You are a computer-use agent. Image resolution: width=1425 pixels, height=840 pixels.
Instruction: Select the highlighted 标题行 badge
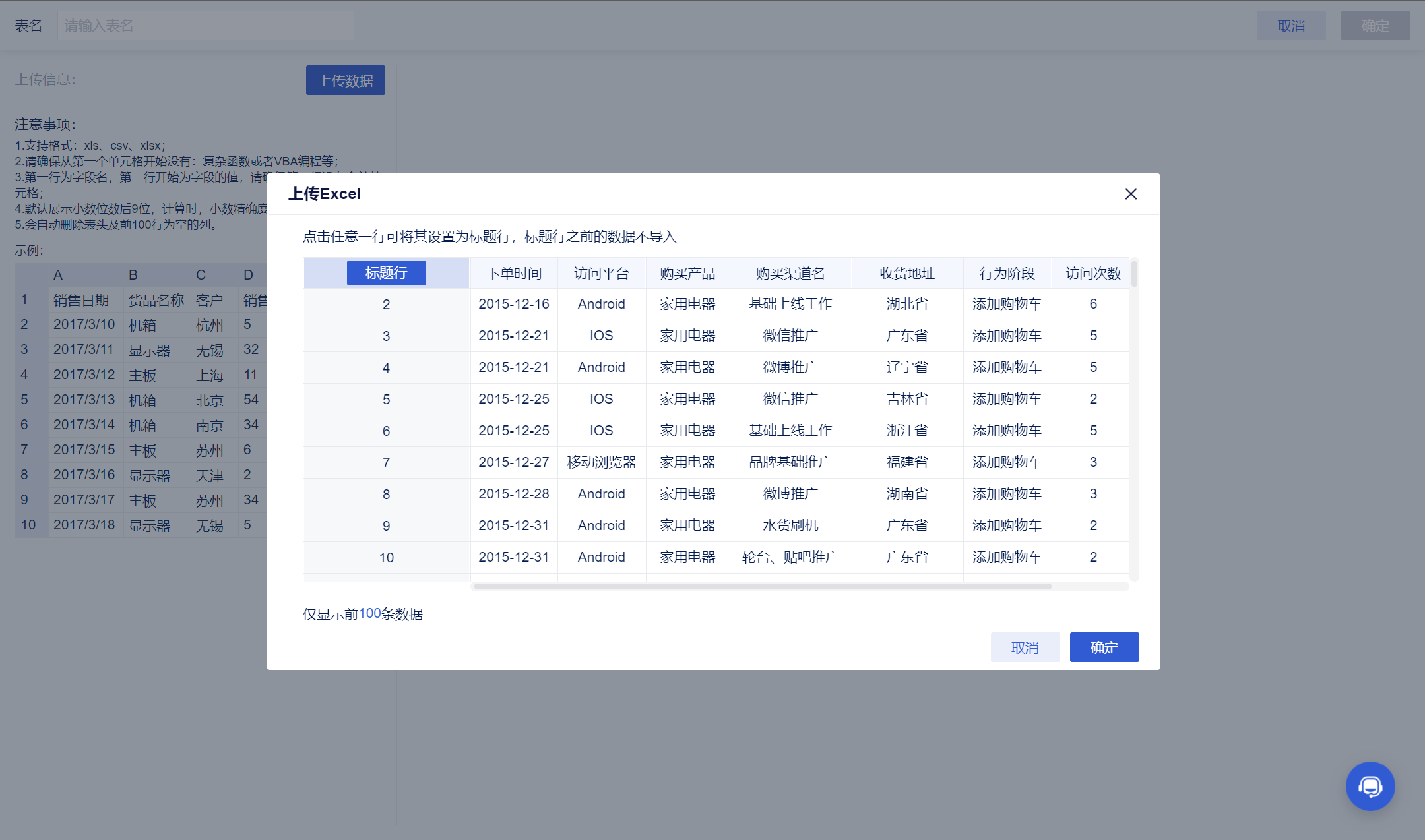386,273
